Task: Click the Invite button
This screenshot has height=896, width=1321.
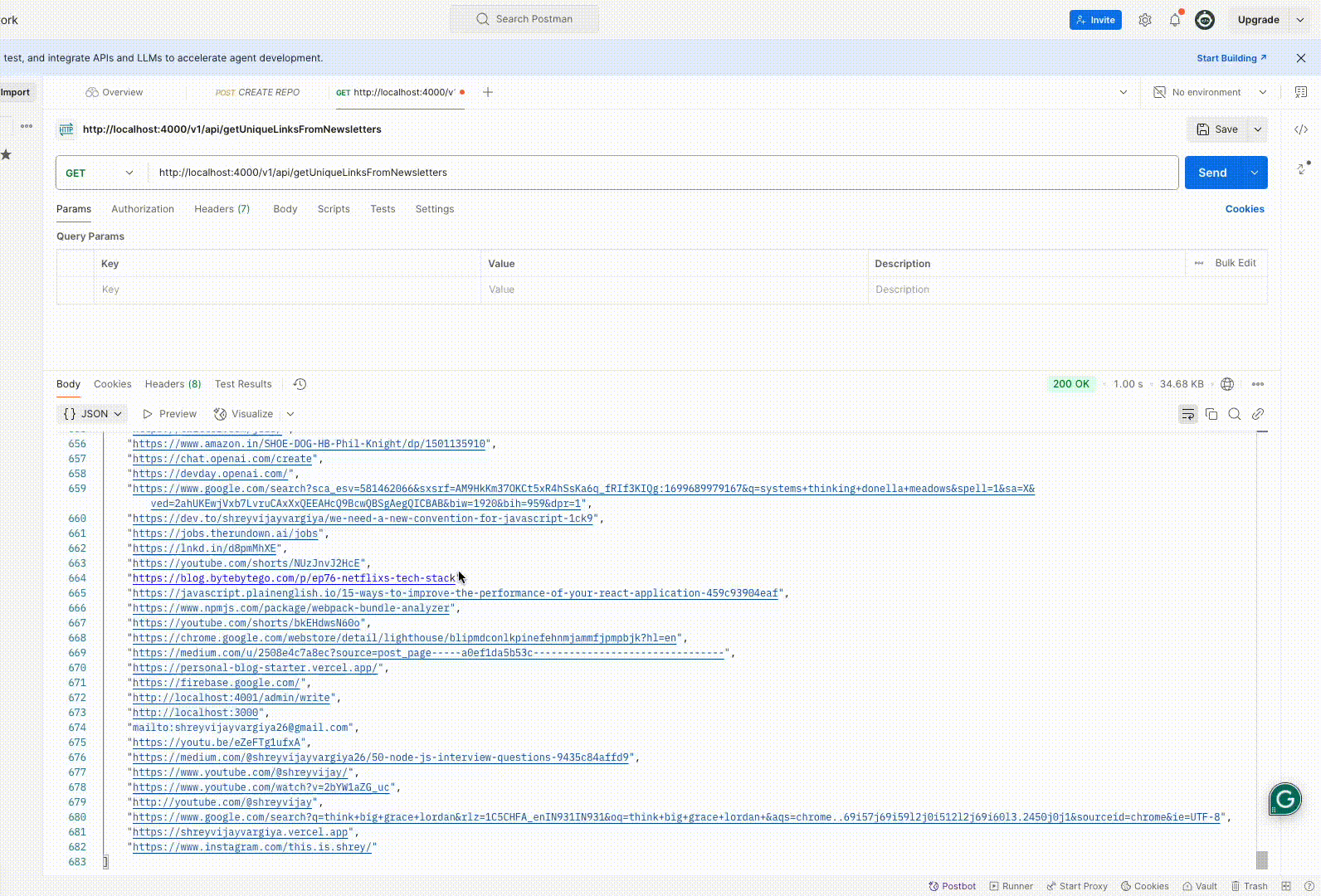Action: coord(1095,20)
